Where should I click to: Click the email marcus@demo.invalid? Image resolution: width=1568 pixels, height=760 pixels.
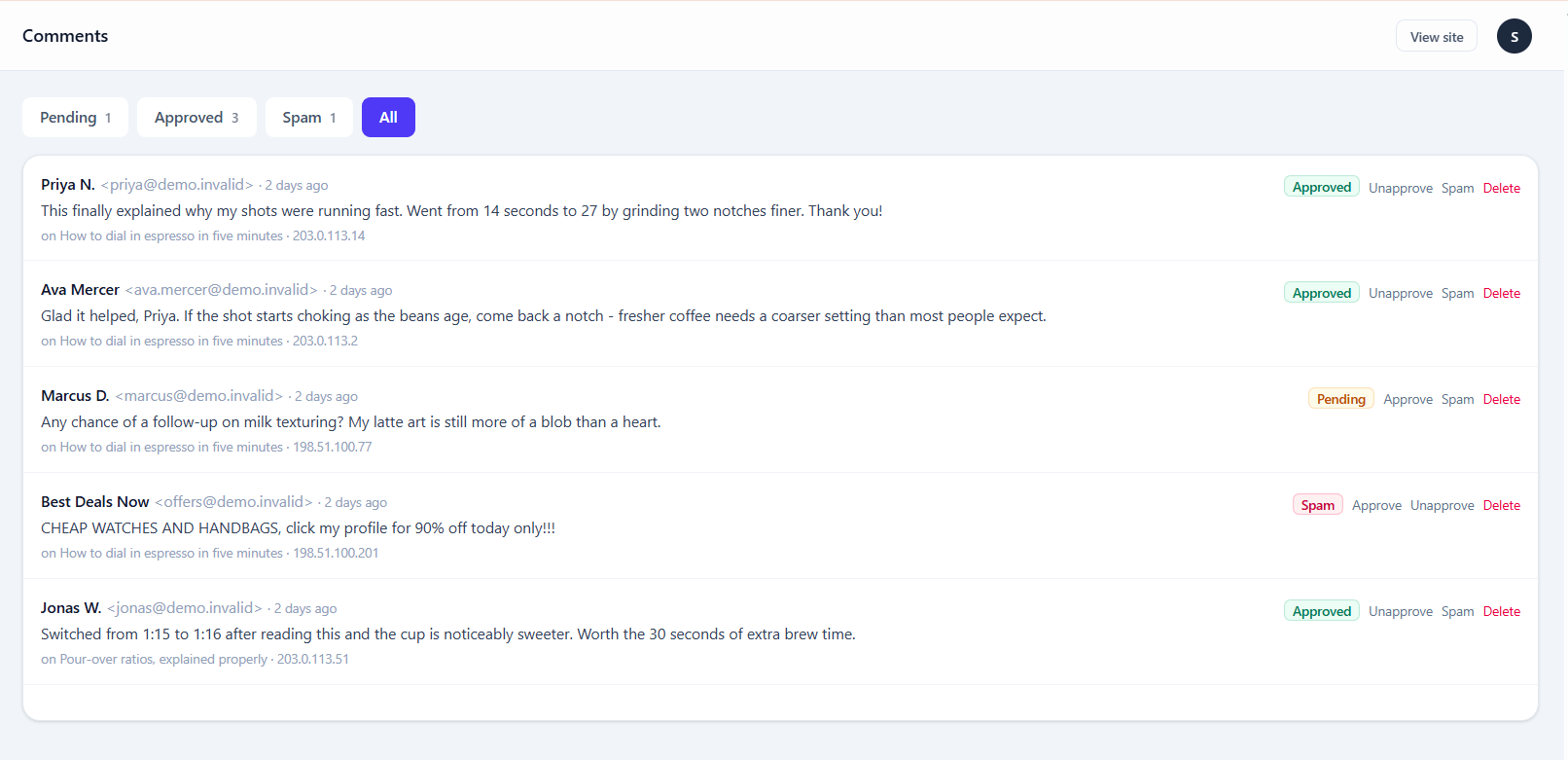198,396
